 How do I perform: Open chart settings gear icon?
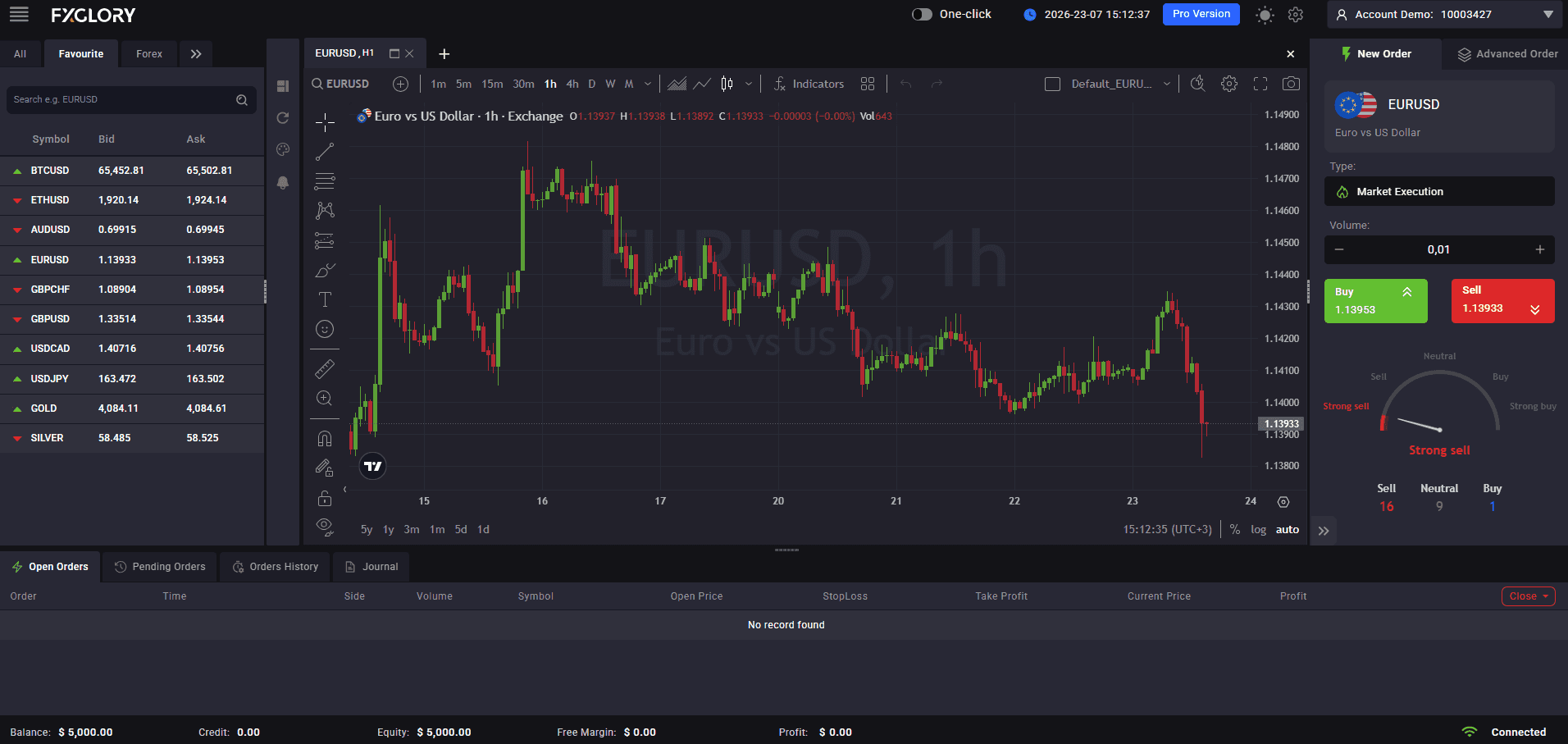pyautogui.click(x=1228, y=84)
